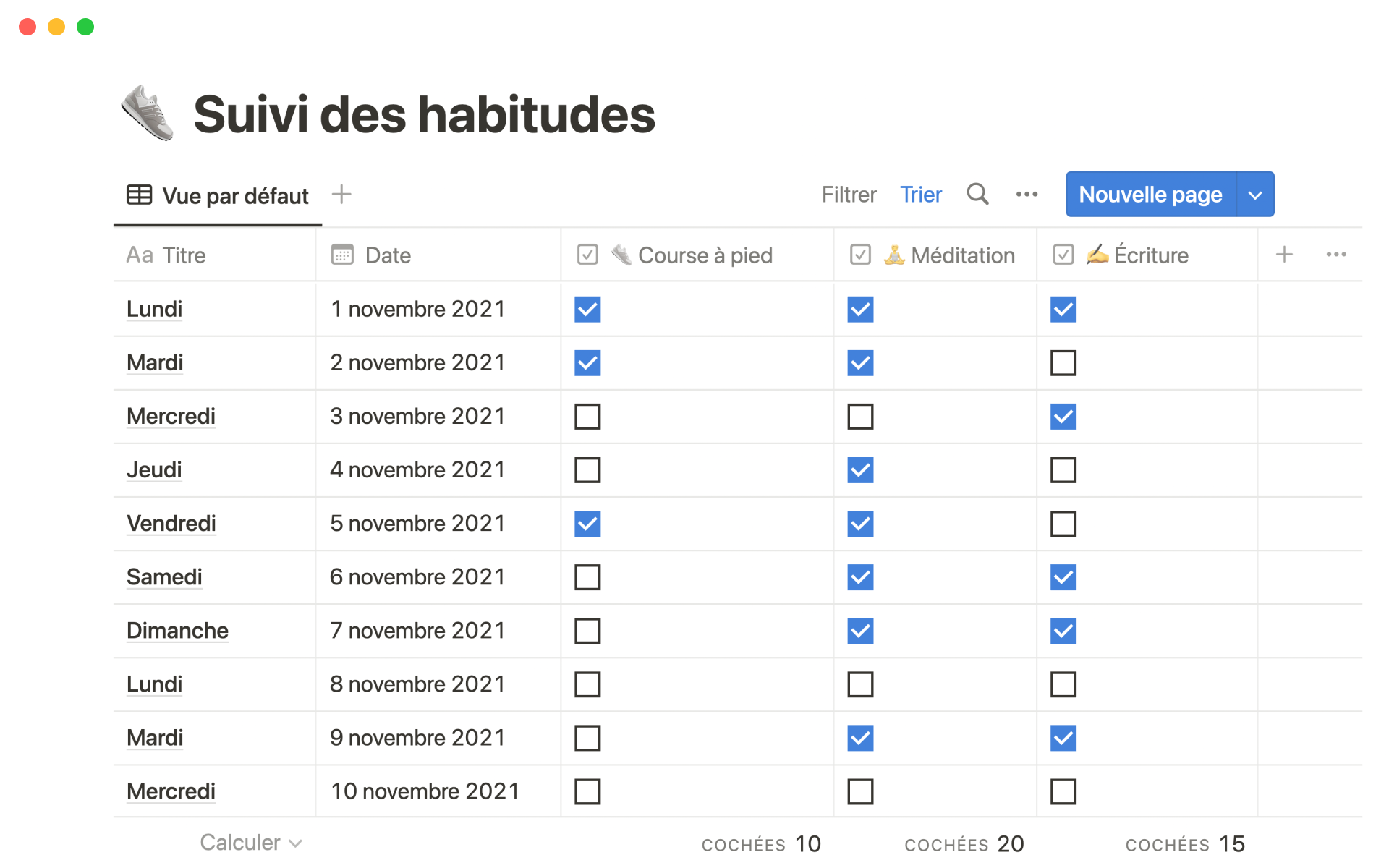The width and height of the screenshot is (1389, 868).
Task: Click the table view icon
Action: coord(139,195)
